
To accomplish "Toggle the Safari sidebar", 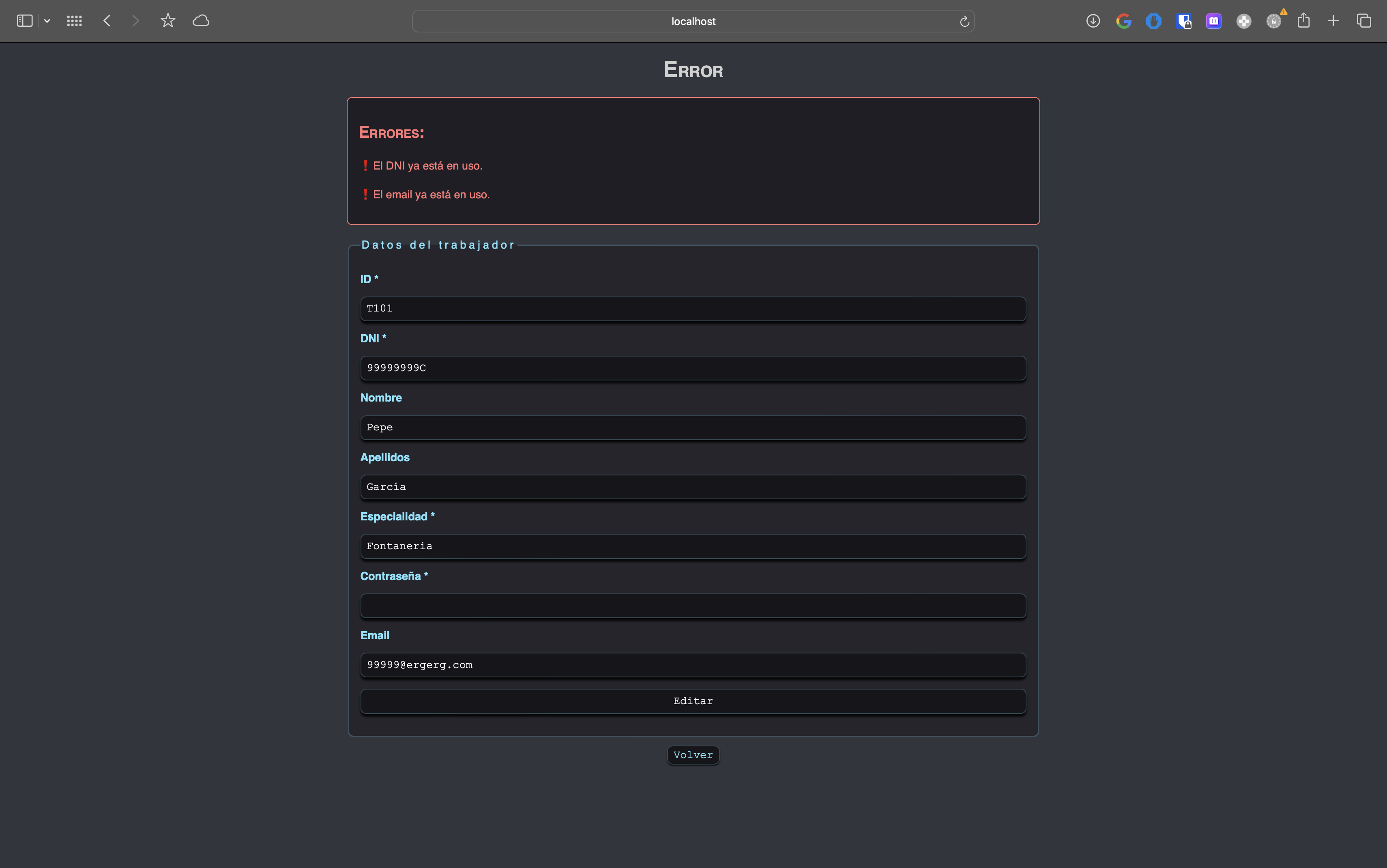I will (24, 21).
